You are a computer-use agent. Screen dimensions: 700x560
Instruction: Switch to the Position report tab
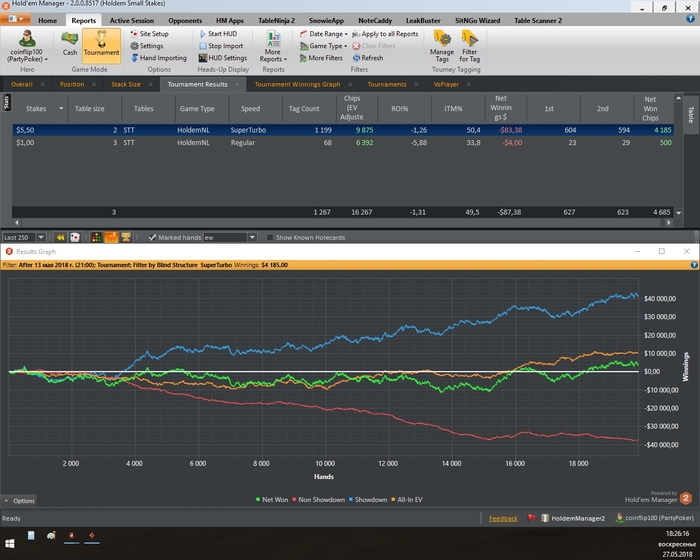[x=72, y=84]
